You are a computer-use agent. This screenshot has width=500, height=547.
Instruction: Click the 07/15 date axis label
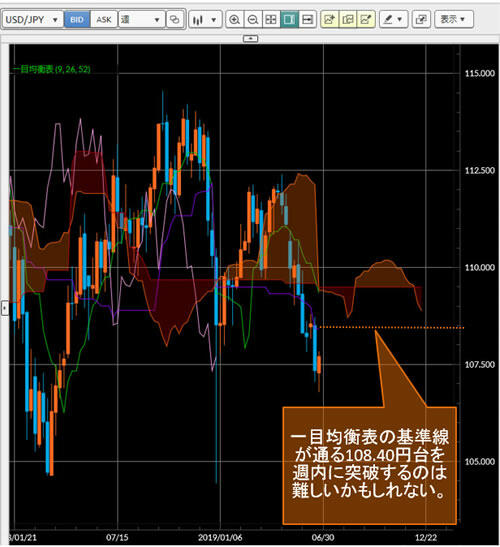coord(117,537)
